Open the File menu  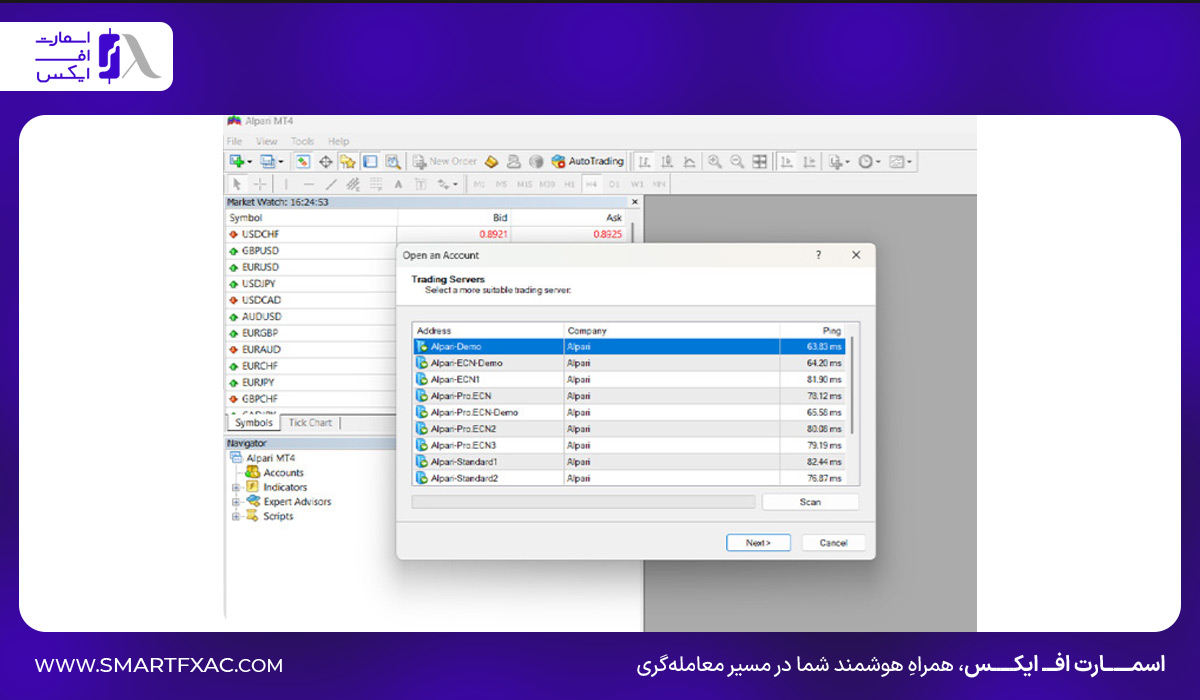[x=234, y=141]
